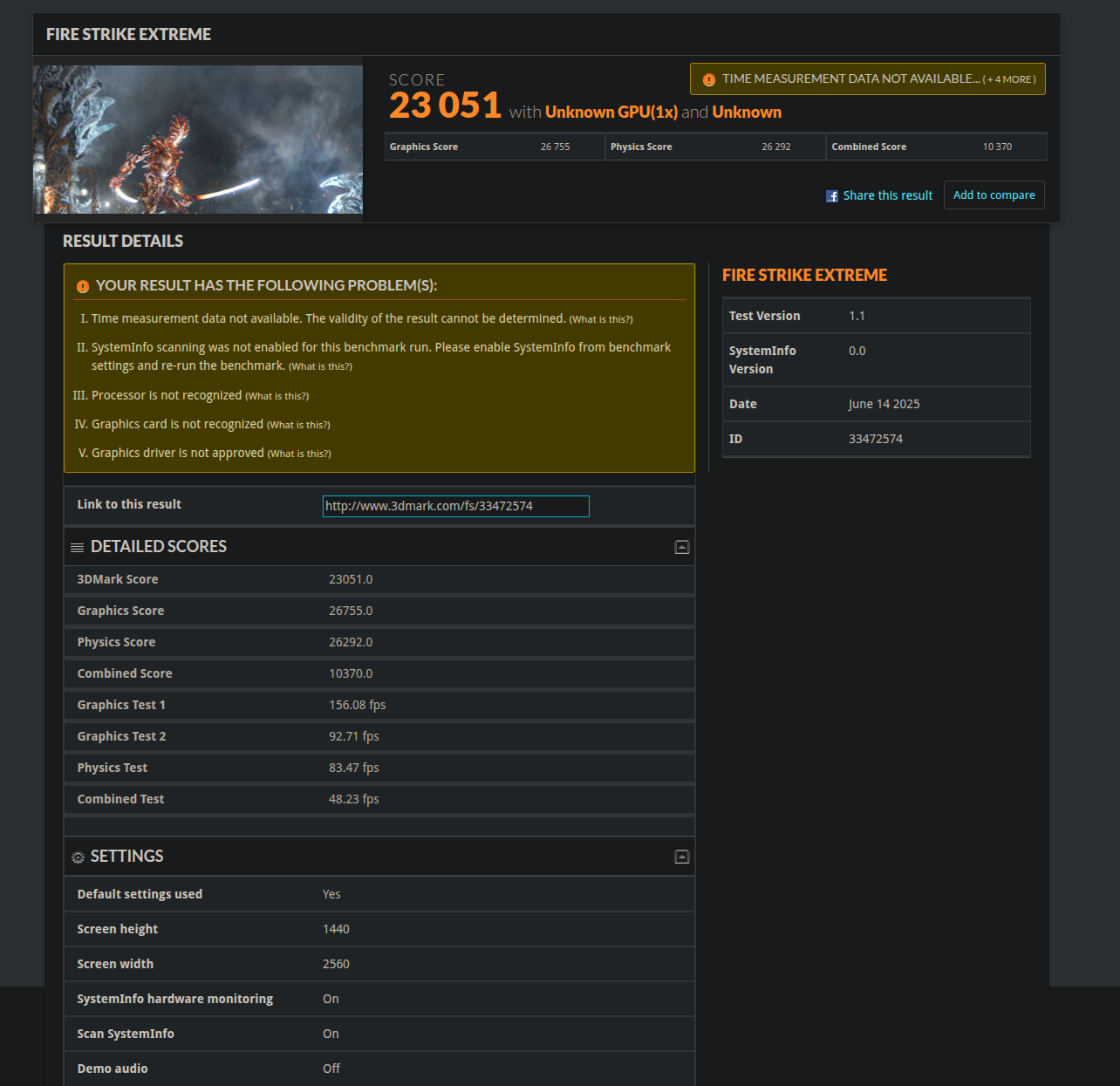Click the Combined Score 10 370 summary cell
The height and width of the screenshot is (1086, 1120).
936,147
